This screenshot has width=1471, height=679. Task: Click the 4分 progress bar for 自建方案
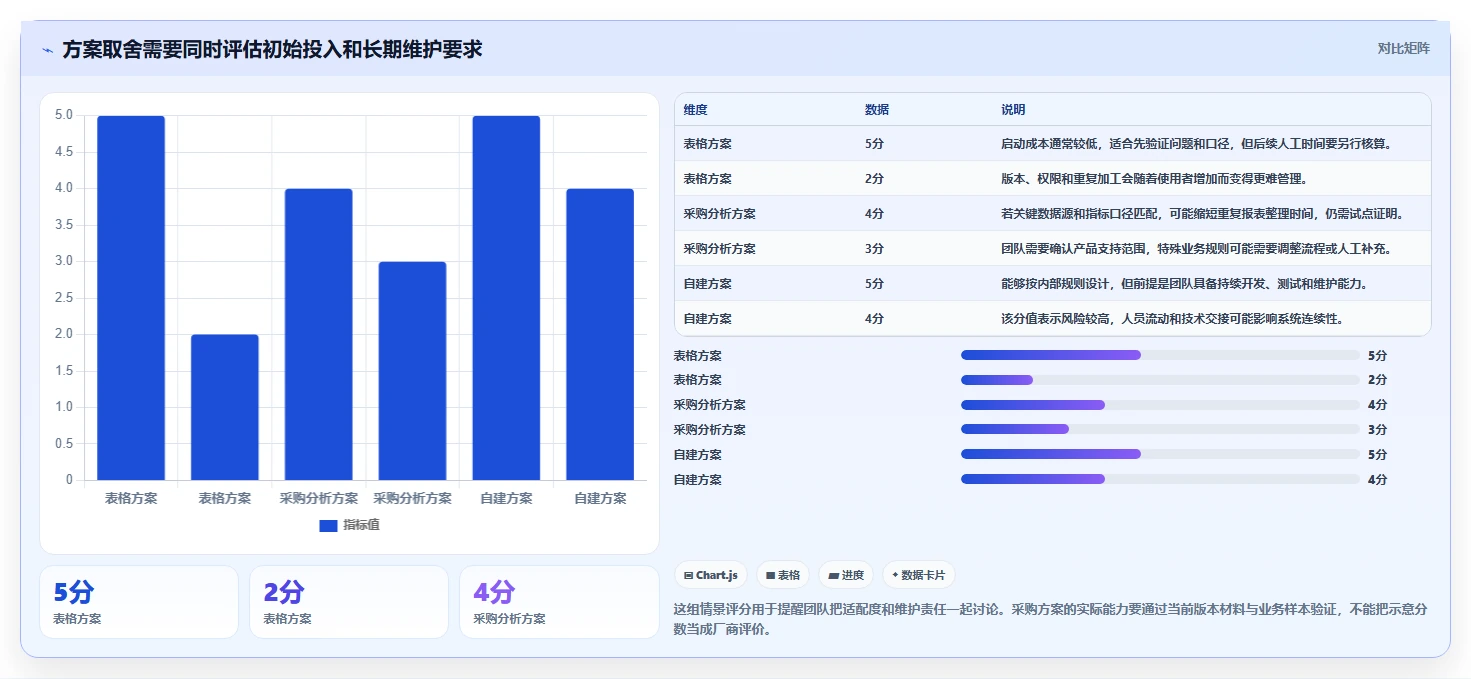coord(1160,480)
